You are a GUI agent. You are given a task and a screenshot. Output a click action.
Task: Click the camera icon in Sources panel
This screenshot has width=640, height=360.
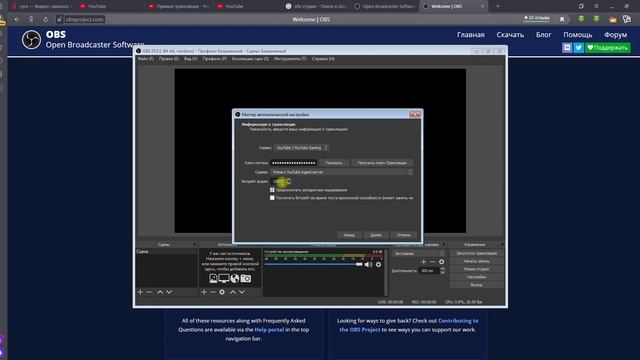(x=246, y=278)
